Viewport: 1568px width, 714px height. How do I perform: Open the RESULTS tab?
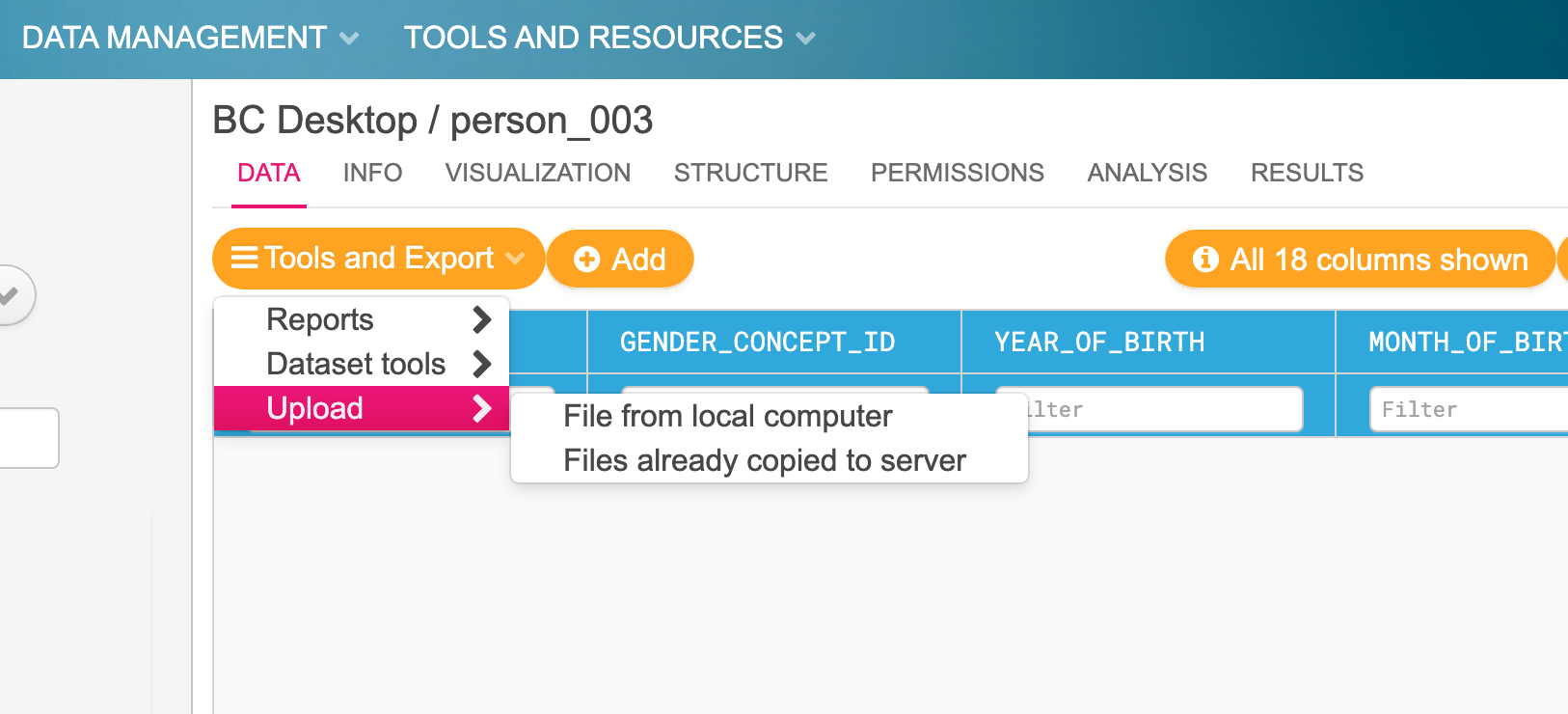pyautogui.click(x=1307, y=173)
